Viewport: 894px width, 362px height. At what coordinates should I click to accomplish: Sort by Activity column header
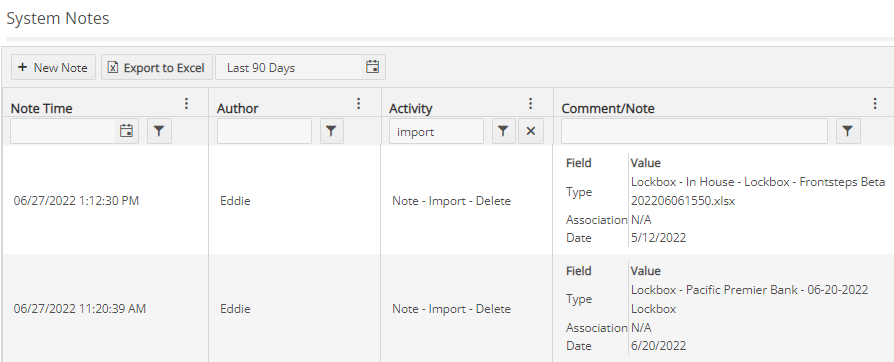pyautogui.click(x=411, y=108)
